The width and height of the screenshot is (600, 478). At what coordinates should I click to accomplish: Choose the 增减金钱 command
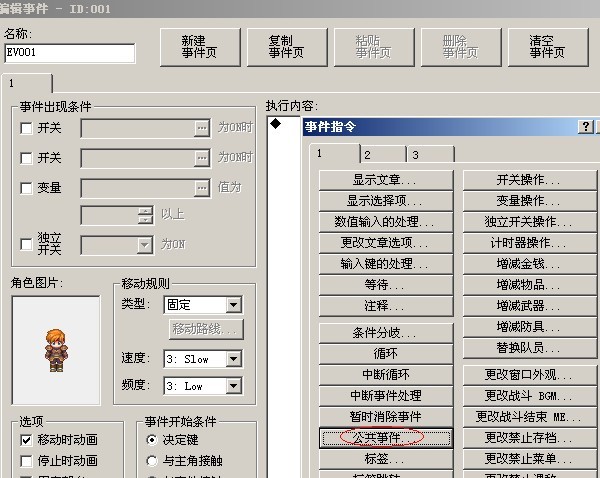pyautogui.click(x=530, y=264)
